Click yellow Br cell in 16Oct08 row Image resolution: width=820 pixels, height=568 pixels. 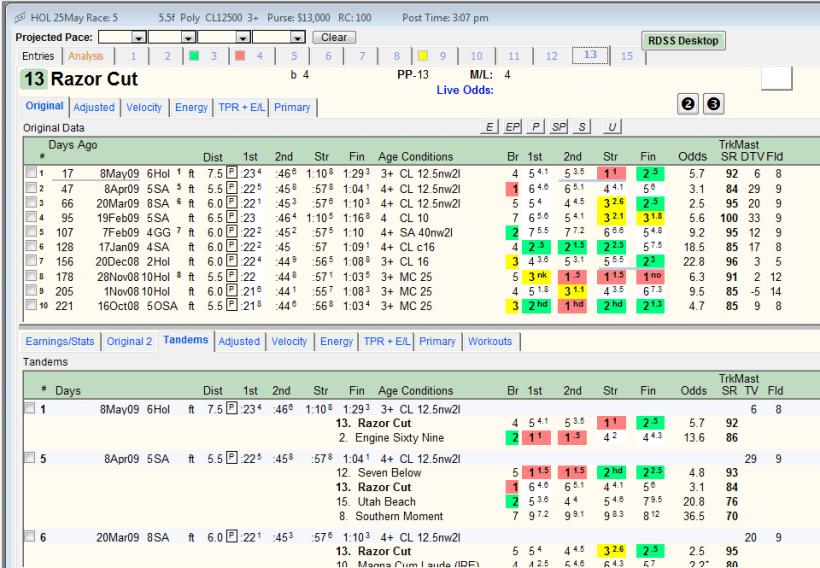(512, 305)
